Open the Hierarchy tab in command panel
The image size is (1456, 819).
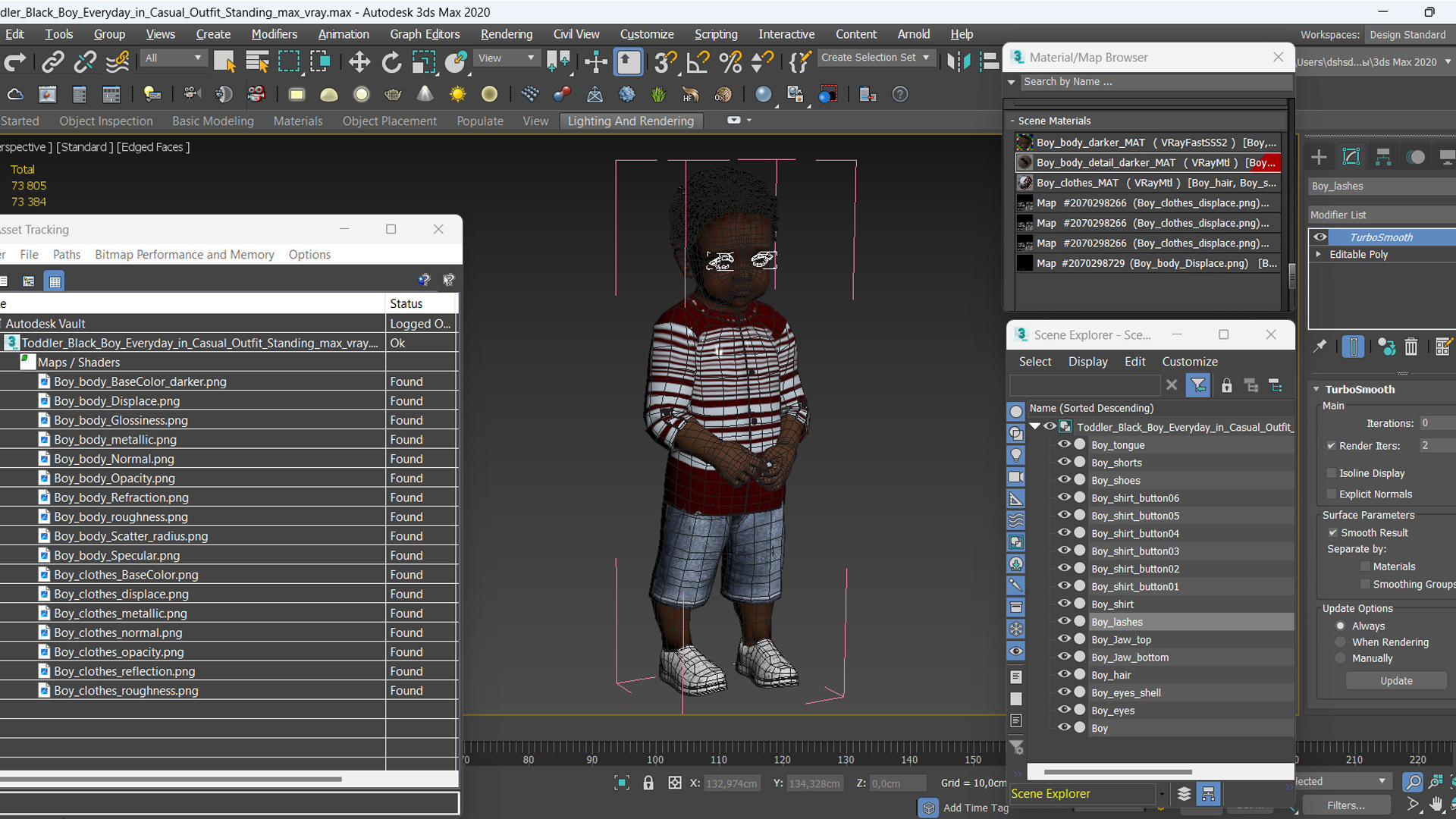click(x=1383, y=157)
